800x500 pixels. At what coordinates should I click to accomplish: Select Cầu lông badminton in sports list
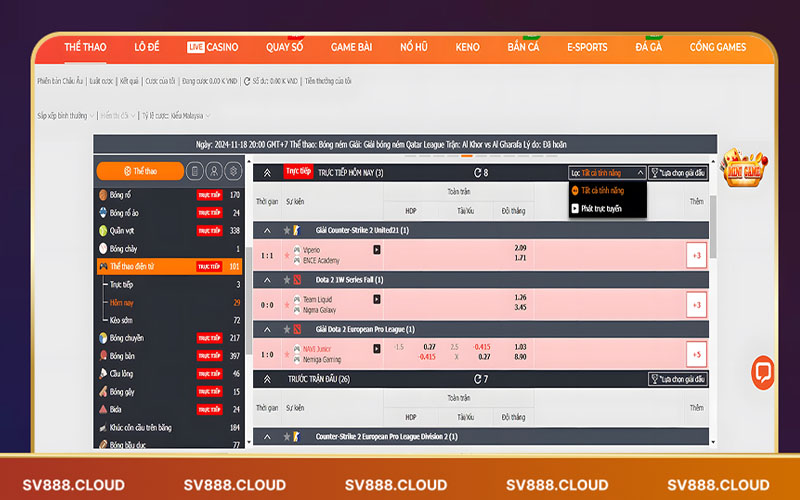point(169,373)
